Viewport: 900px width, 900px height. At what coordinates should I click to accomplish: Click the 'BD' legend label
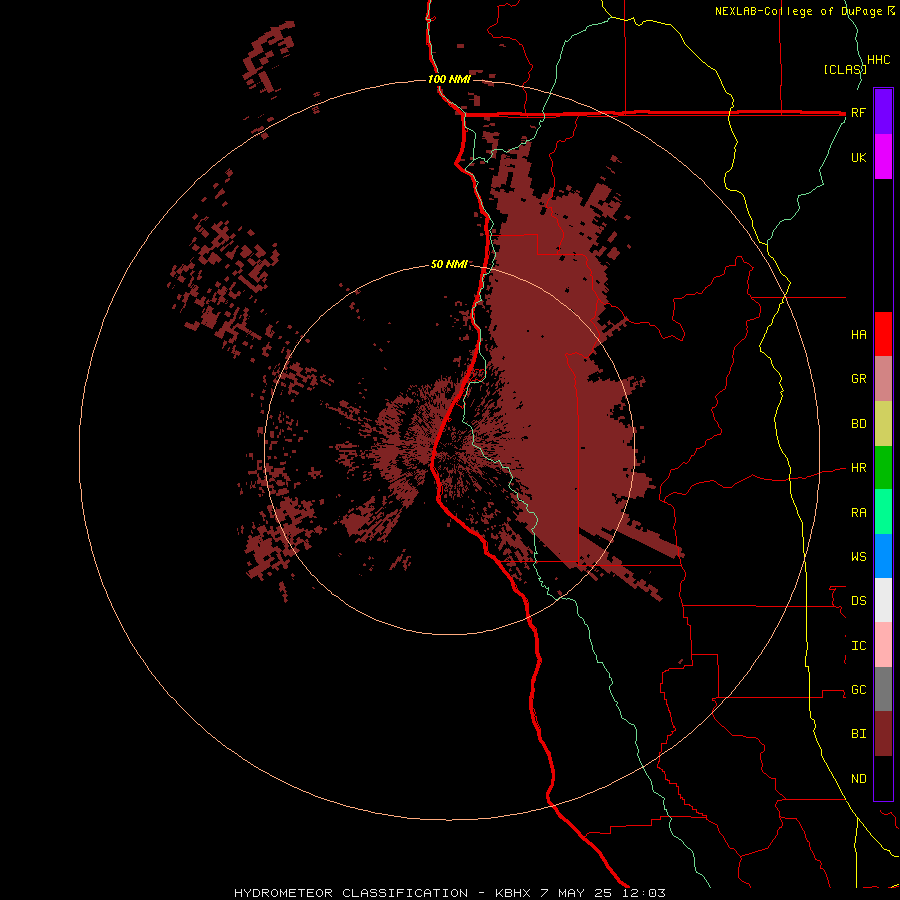(x=858, y=424)
